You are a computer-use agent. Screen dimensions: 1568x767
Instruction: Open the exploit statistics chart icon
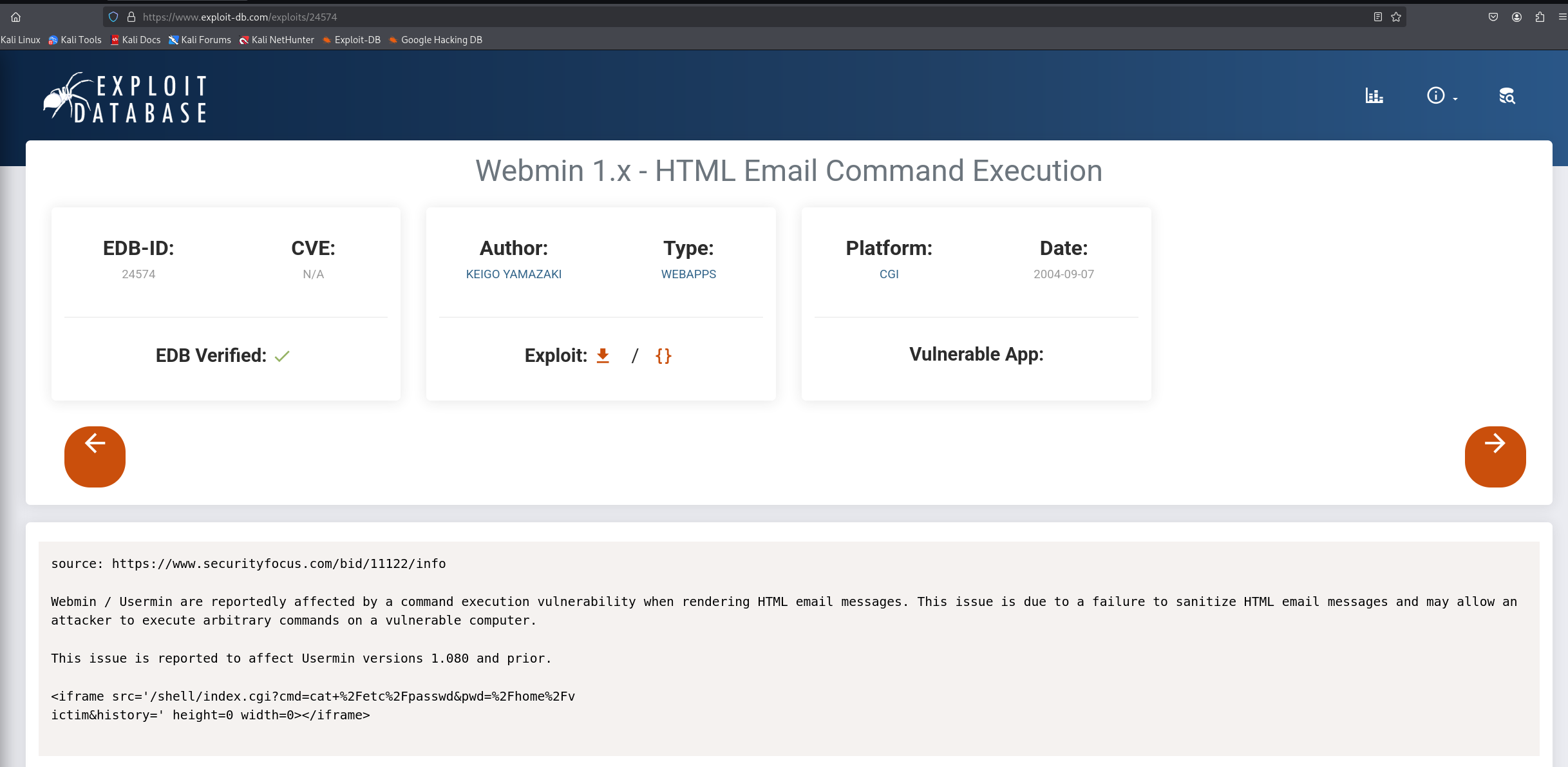[x=1374, y=96]
